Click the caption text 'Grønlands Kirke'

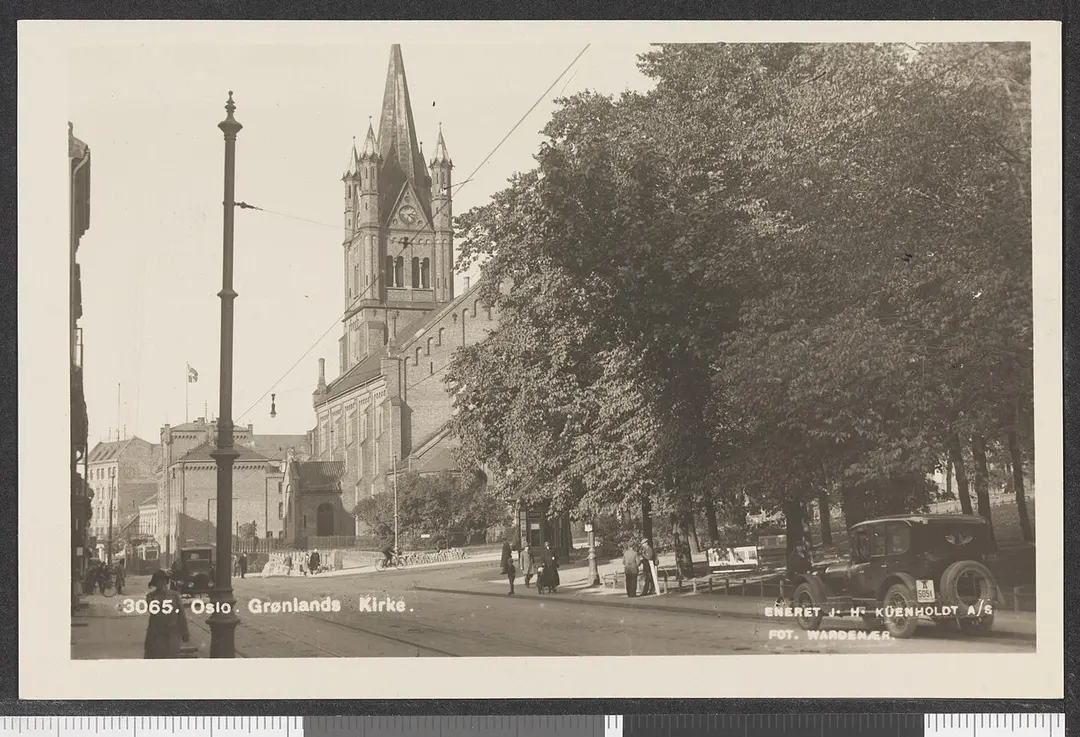pyautogui.click(x=328, y=605)
